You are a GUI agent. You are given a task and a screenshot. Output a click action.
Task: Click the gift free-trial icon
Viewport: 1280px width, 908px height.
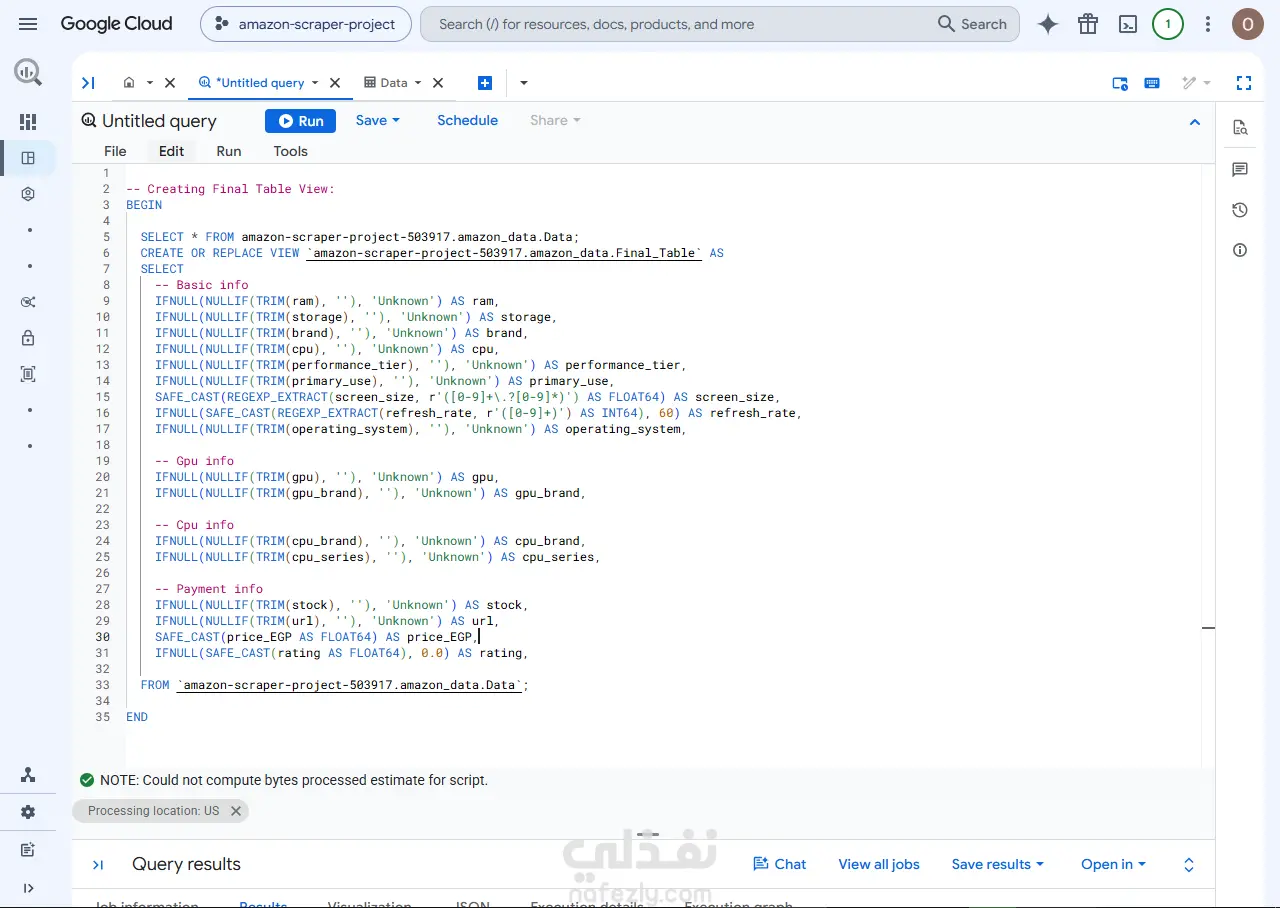1088,24
